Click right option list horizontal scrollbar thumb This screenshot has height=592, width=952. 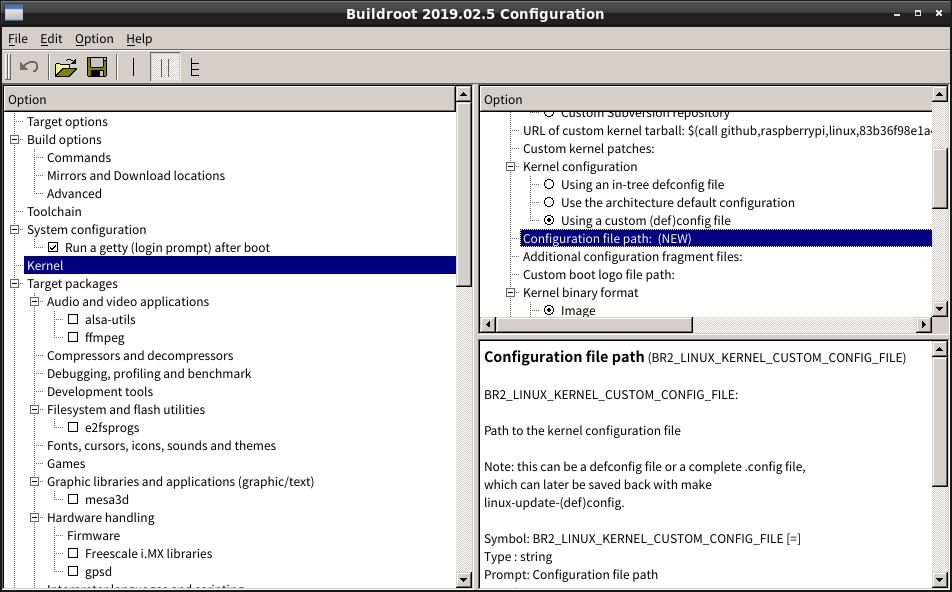click(x=594, y=325)
